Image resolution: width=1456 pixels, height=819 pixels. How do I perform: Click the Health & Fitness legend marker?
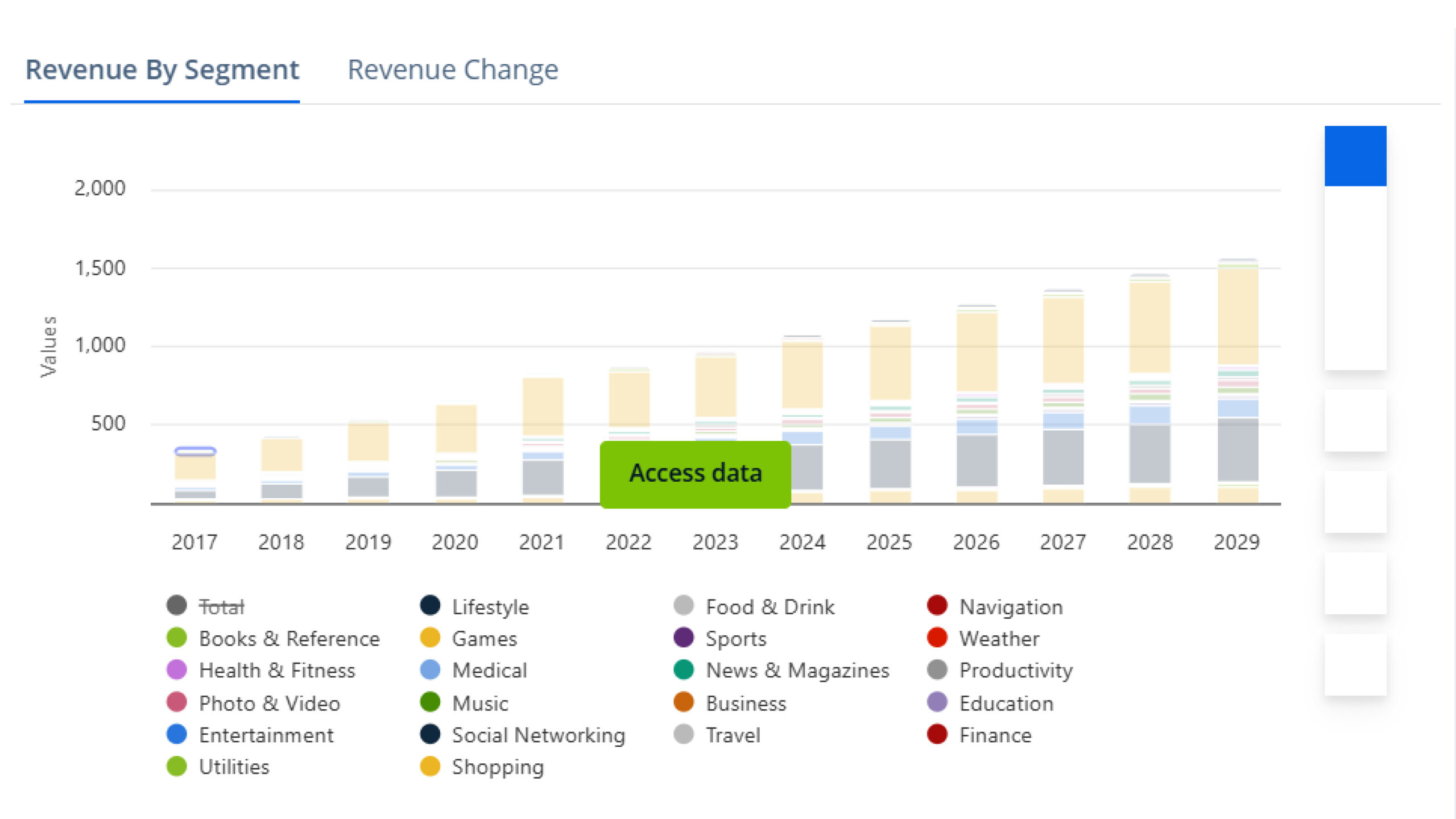(177, 670)
